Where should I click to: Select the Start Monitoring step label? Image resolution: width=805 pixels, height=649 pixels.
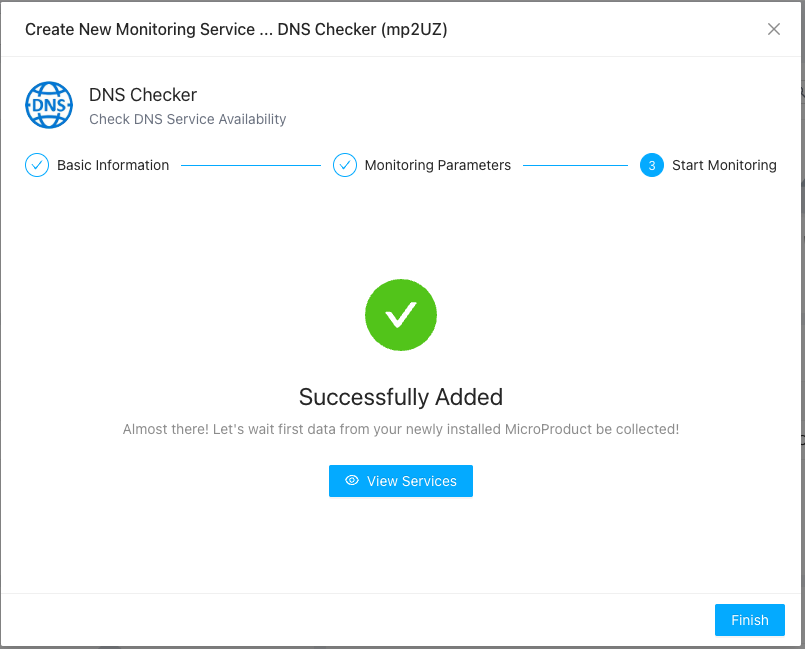(x=724, y=165)
